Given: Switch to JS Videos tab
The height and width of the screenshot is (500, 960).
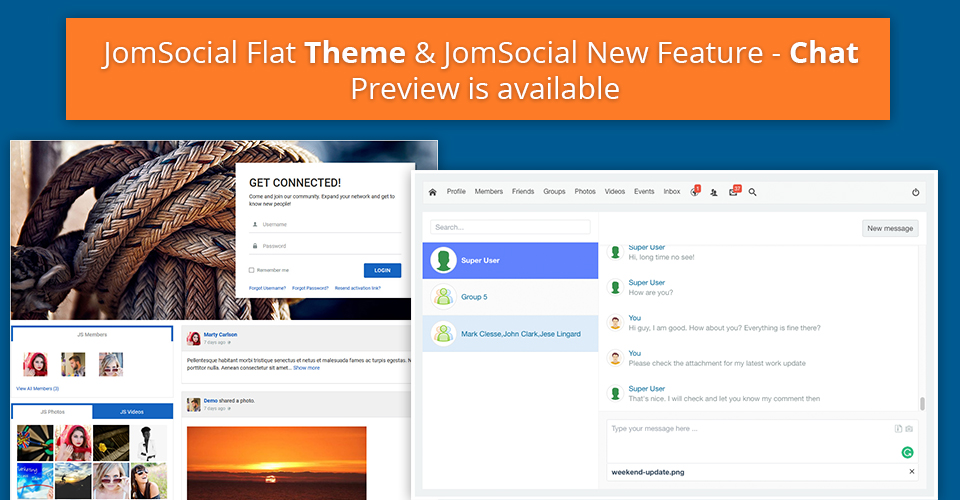Looking at the screenshot, I should (132, 412).
